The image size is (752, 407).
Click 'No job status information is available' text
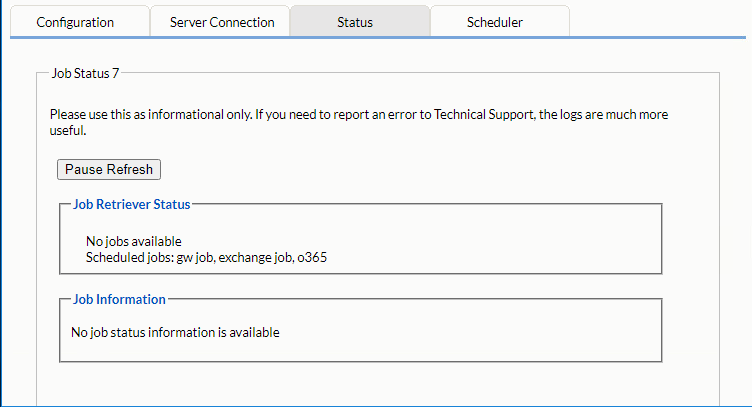tap(175, 332)
